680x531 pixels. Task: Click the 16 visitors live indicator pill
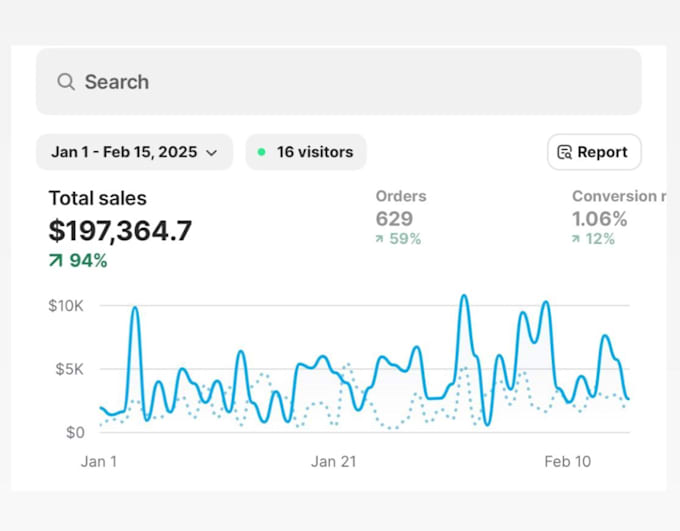click(306, 152)
